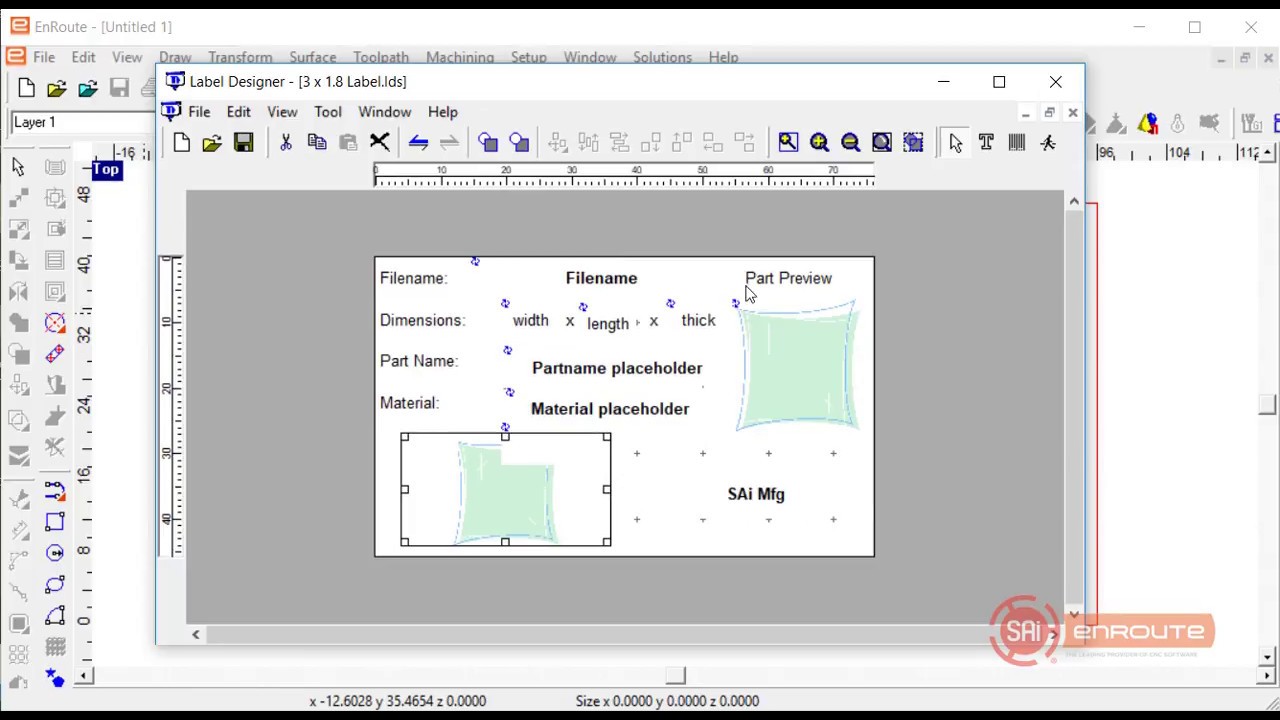Open Help menu in Label Designer
This screenshot has height=720, width=1280.
pyautogui.click(x=443, y=112)
